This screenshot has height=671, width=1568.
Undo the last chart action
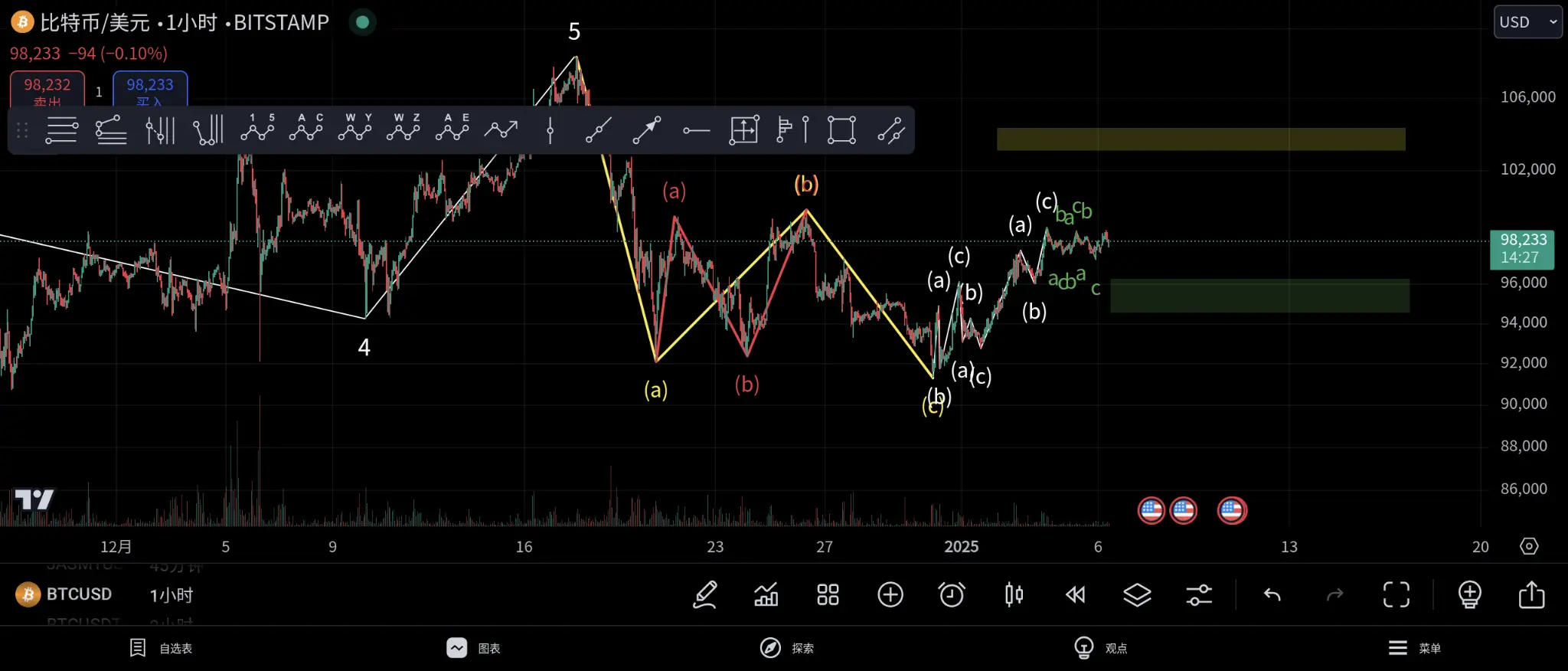coord(1272,594)
